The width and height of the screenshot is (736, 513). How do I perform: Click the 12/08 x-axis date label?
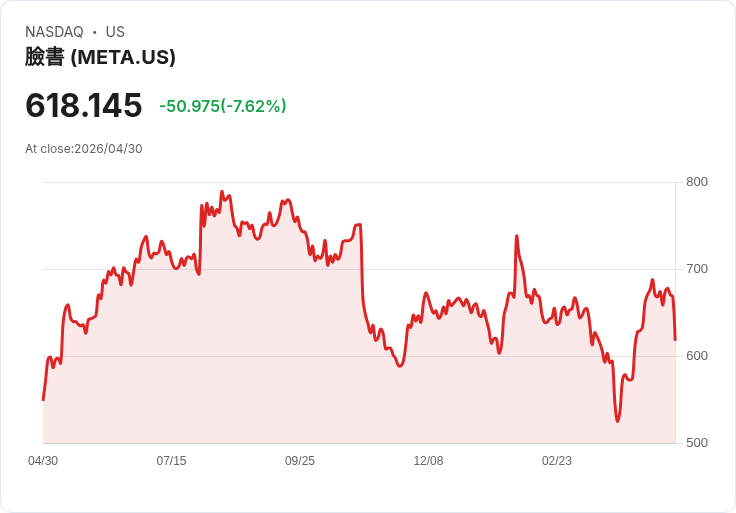pos(428,461)
